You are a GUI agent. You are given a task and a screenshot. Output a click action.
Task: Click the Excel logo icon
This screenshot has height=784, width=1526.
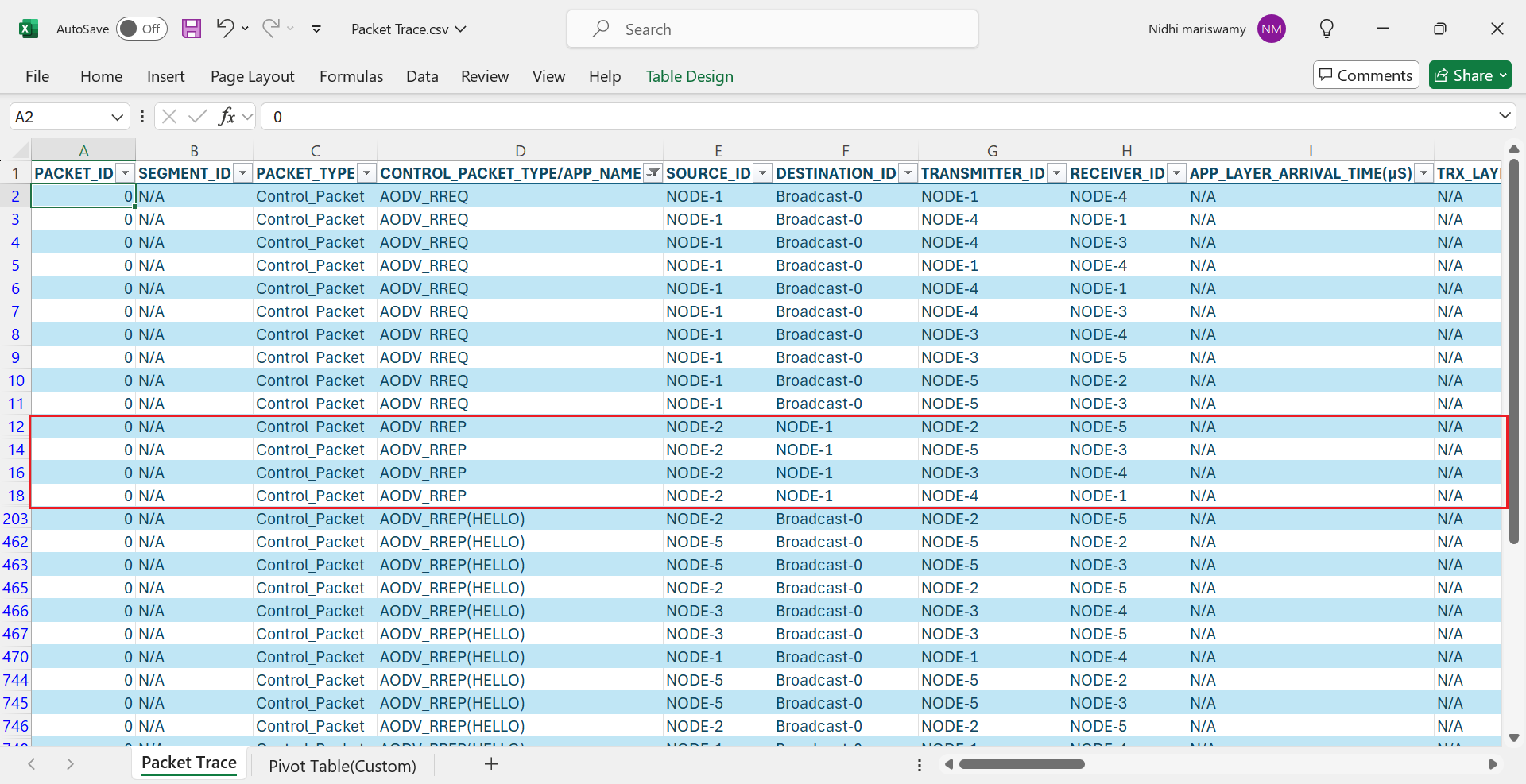29,29
